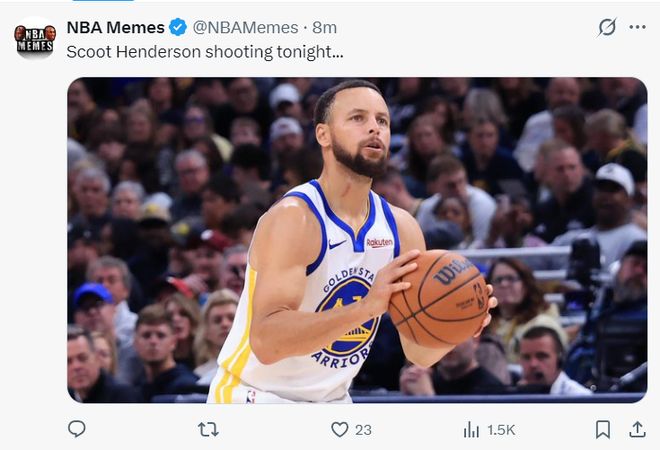Screen dimensions: 660x450
Task: Click the 23 likes count
Action: 363,429
